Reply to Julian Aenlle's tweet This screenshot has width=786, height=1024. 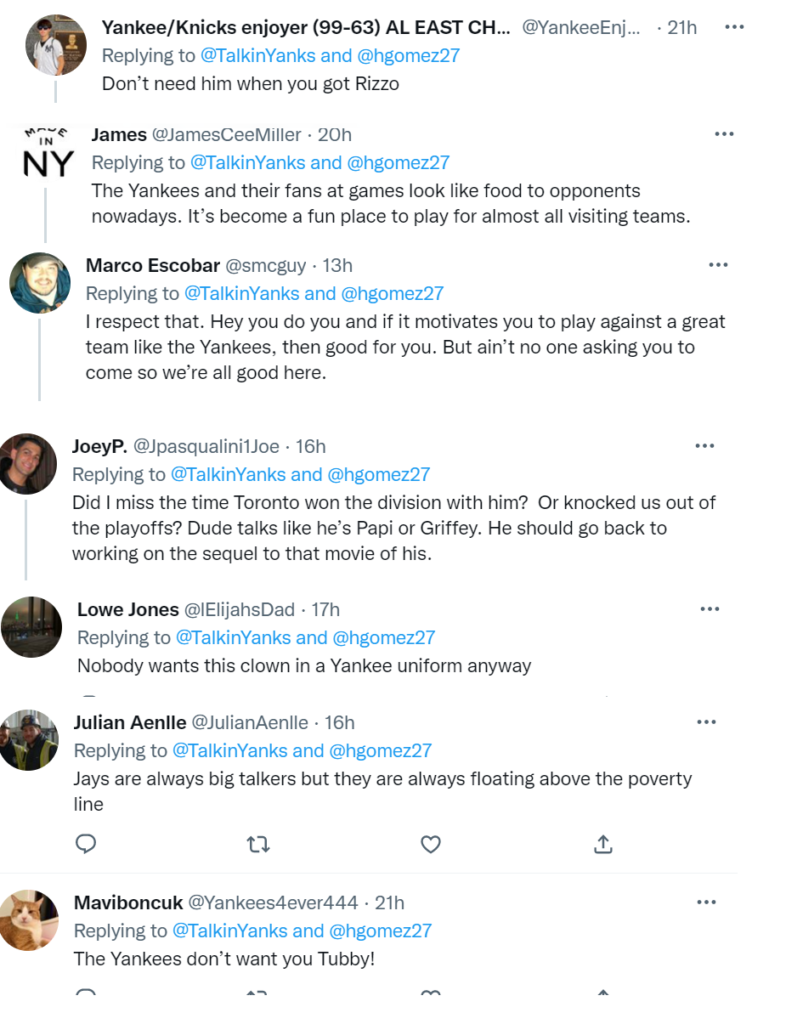tap(86, 845)
